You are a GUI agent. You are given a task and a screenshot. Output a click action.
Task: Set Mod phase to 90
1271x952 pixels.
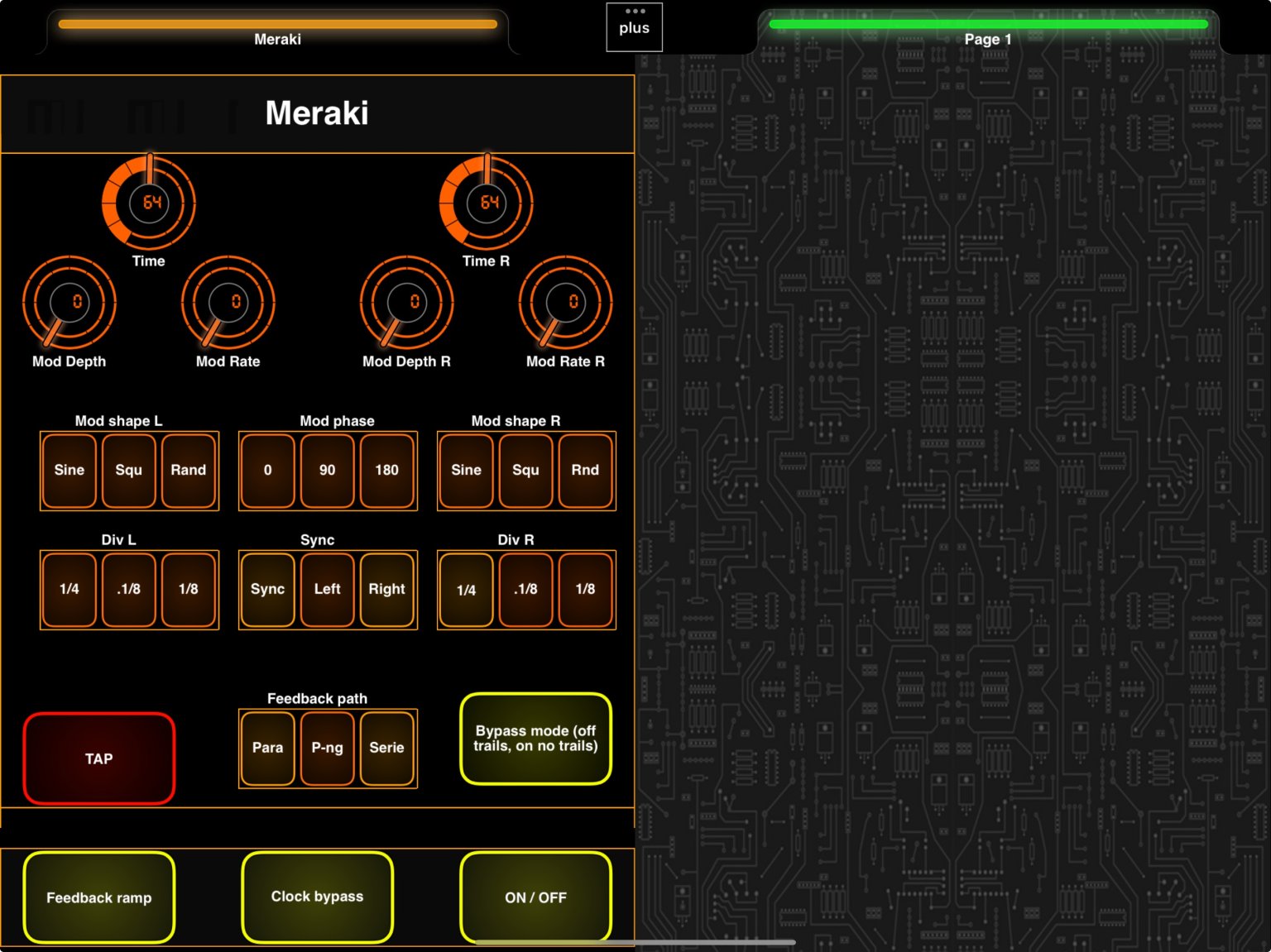click(x=328, y=471)
